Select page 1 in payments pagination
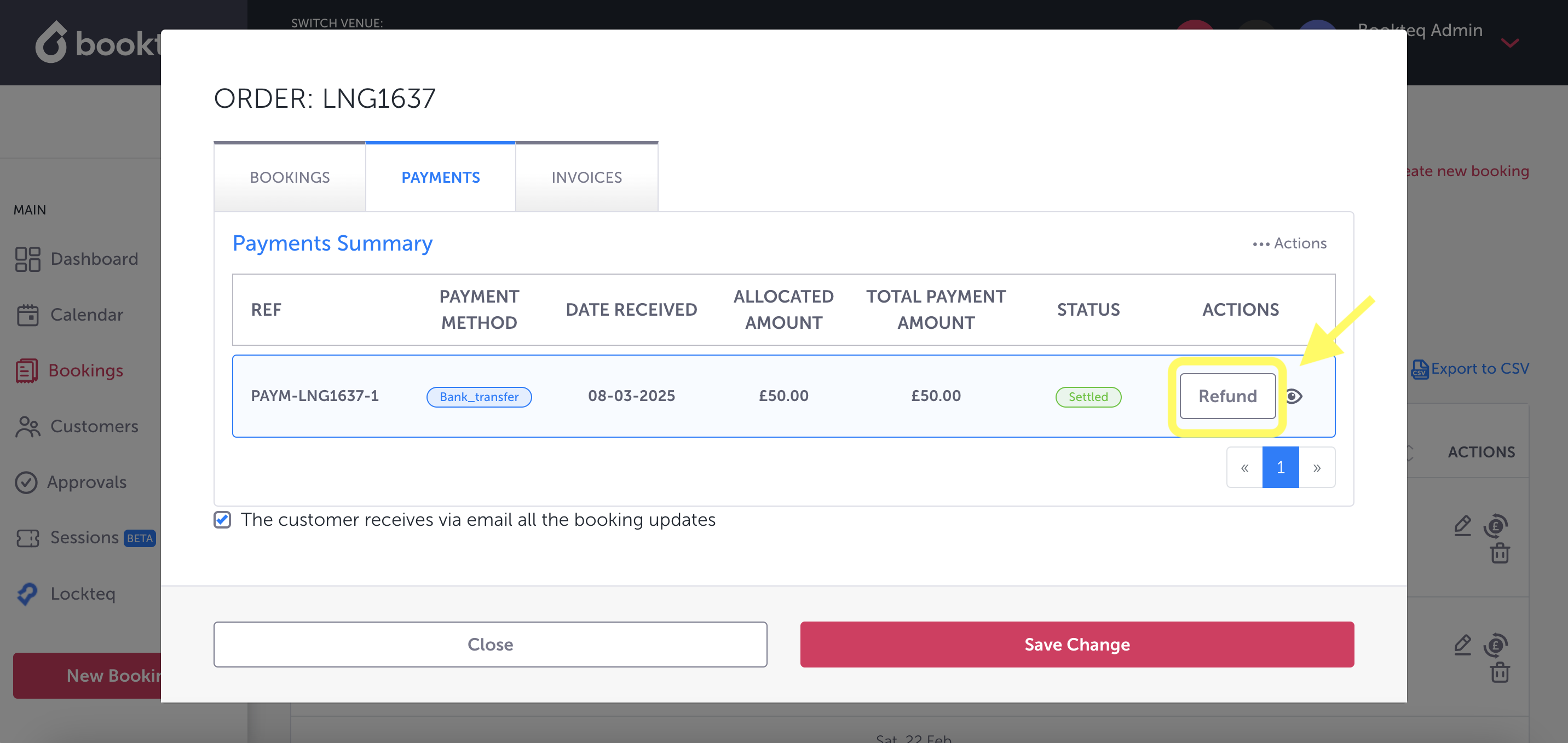This screenshot has width=1568, height=743. coord(1281,467)
